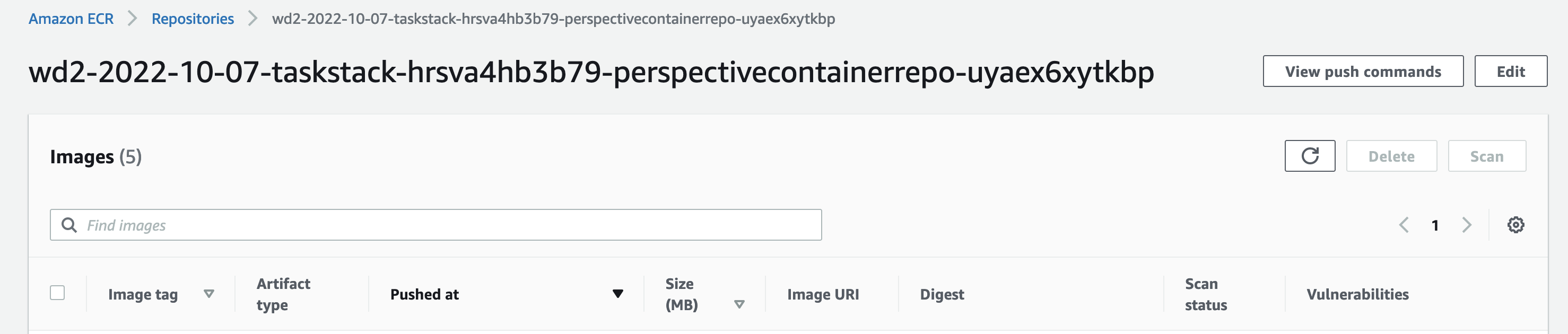Click inside the Find images search box
The image size is (1568, 334).
pos(426,224)
